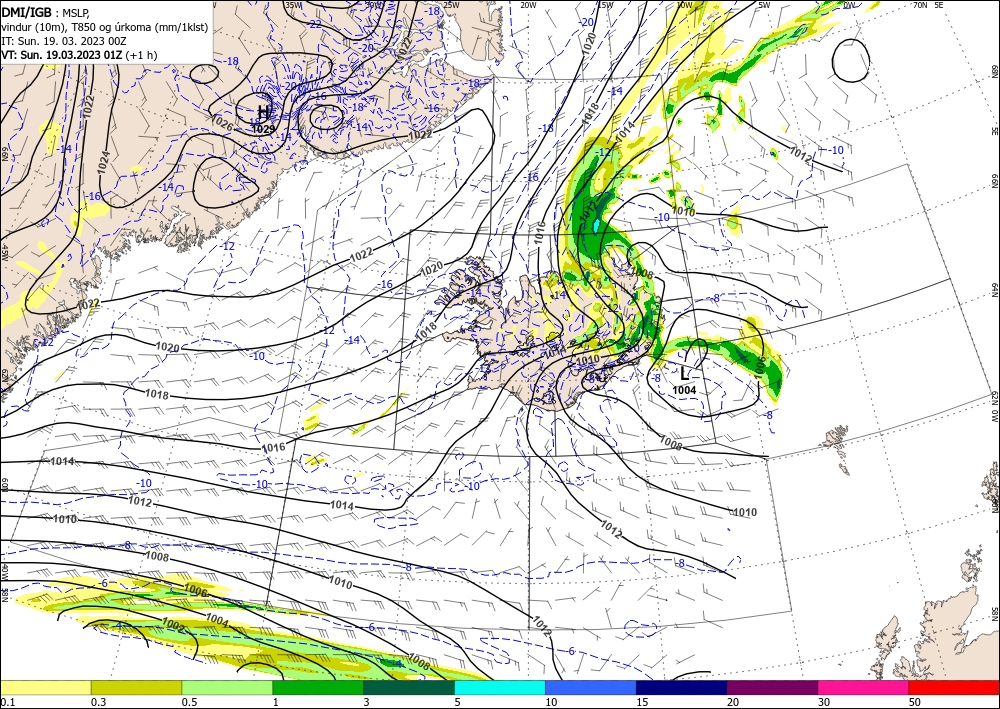Screen dimensions: 1000x709
Task: Click the purple 20 mm legend swatch
Action: coord(772,687)
